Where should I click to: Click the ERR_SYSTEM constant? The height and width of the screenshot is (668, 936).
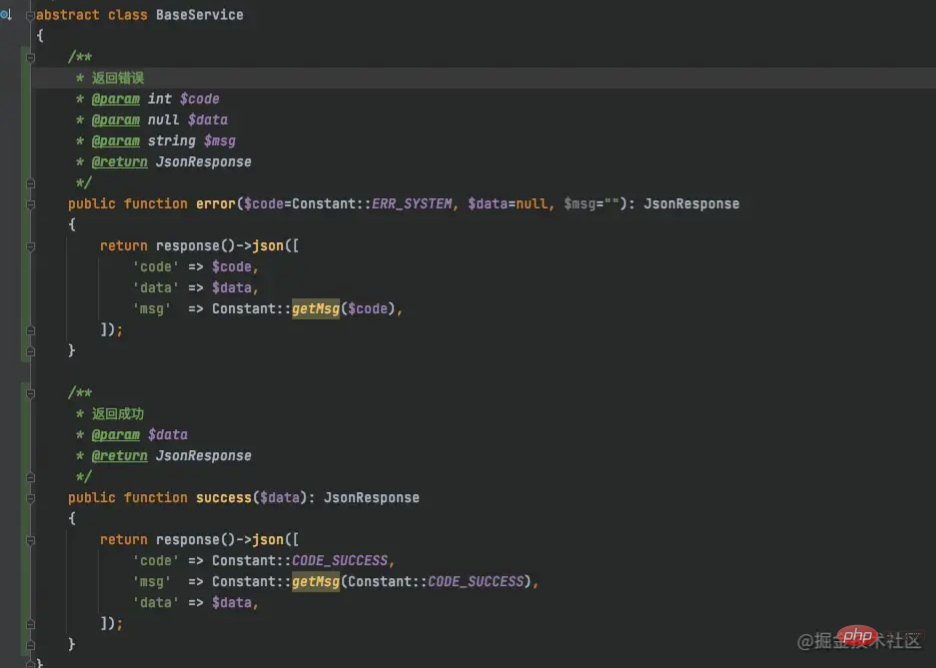coord(411,204)
